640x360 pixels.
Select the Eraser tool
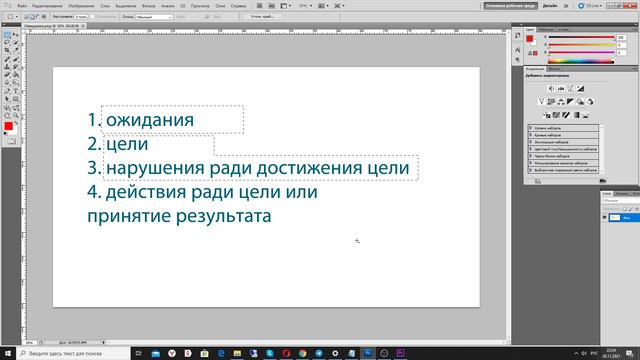(7, 75)
